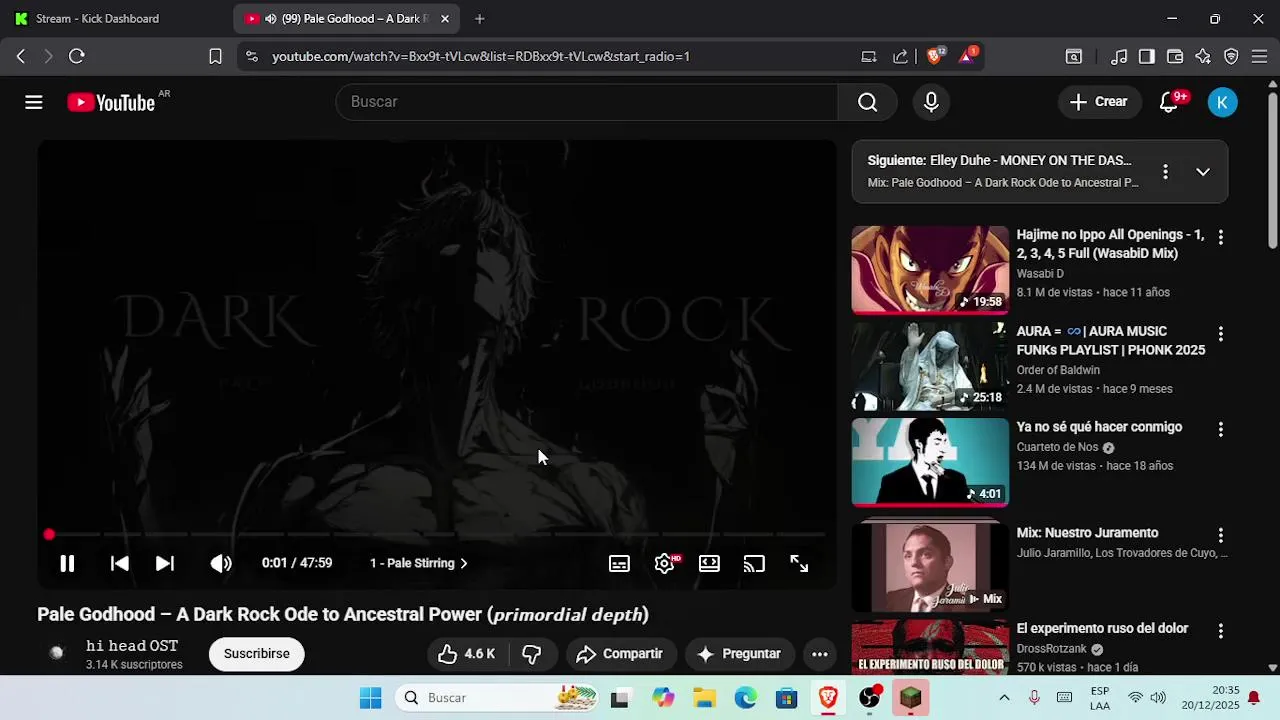Skip to the next video

(x=165, y=563)
